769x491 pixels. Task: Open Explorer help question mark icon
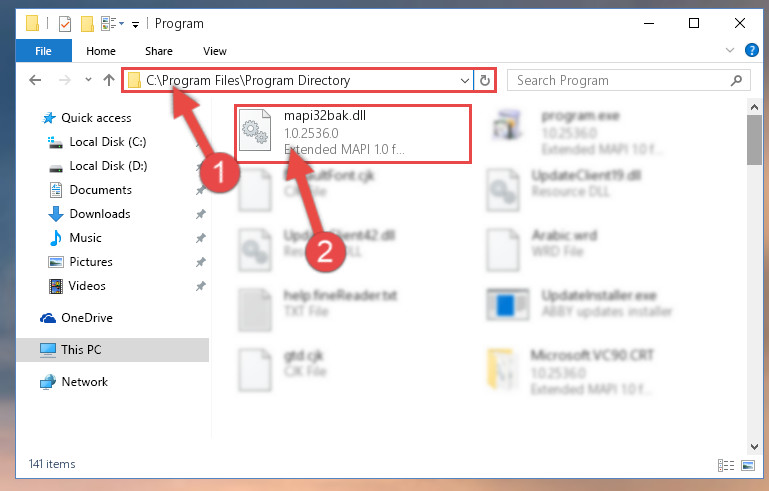point(751,50)
